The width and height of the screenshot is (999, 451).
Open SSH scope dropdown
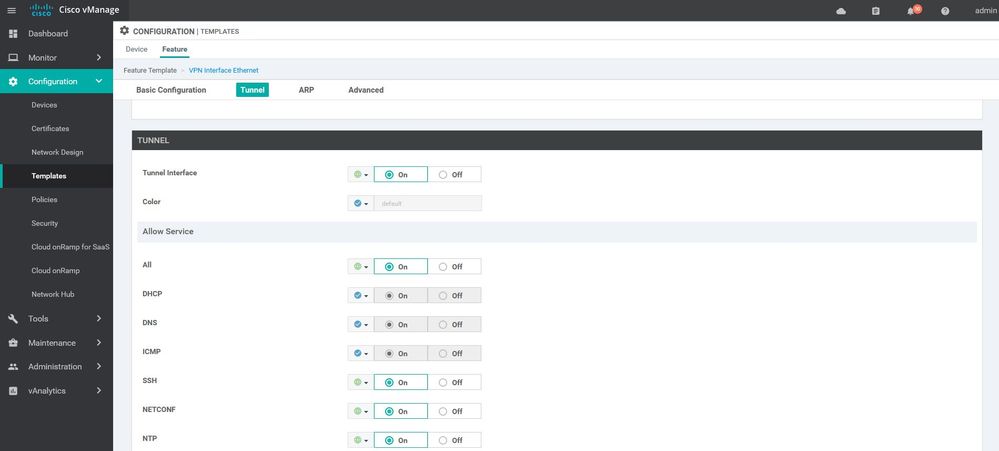(361, 382)
